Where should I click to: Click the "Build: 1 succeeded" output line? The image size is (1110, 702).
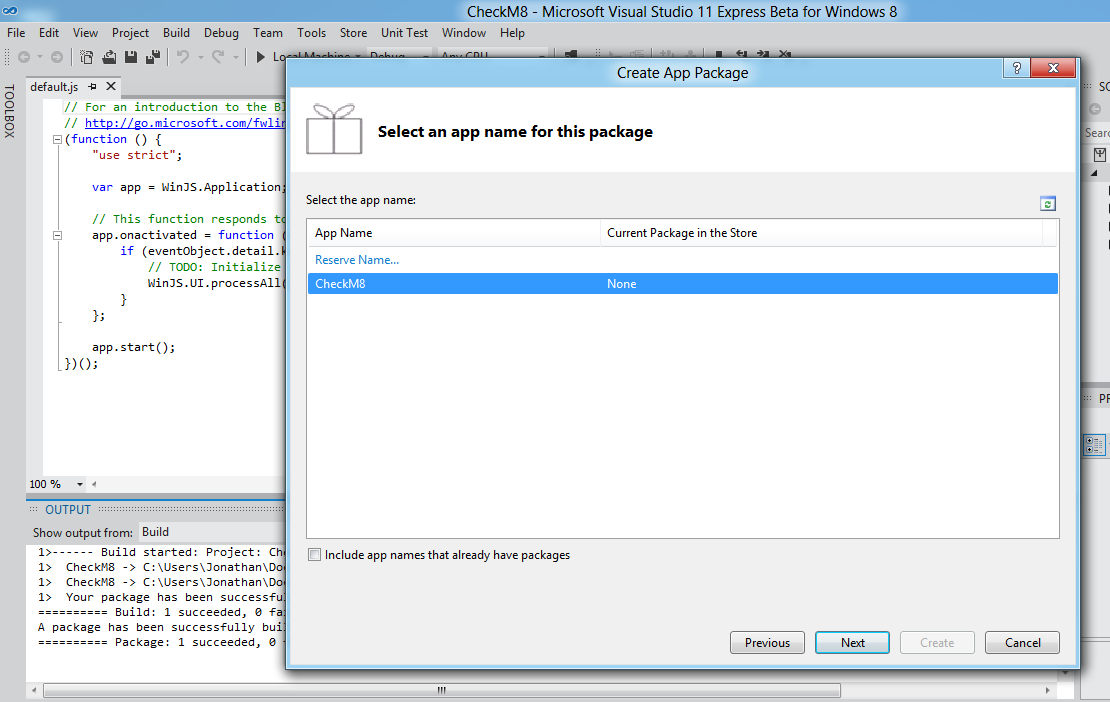tap(162, 612)
